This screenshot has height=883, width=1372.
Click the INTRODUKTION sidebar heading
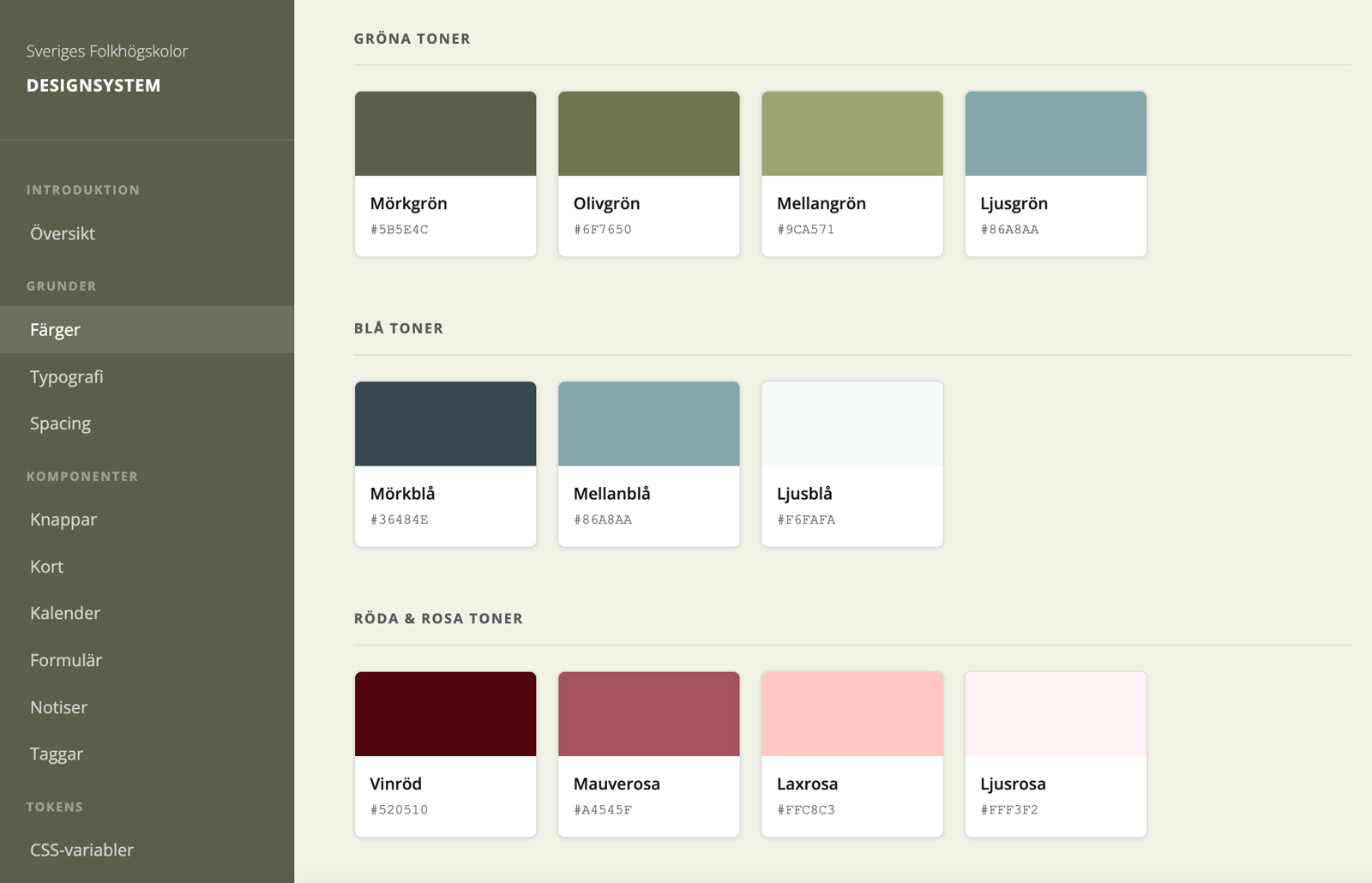coord(83,190)
